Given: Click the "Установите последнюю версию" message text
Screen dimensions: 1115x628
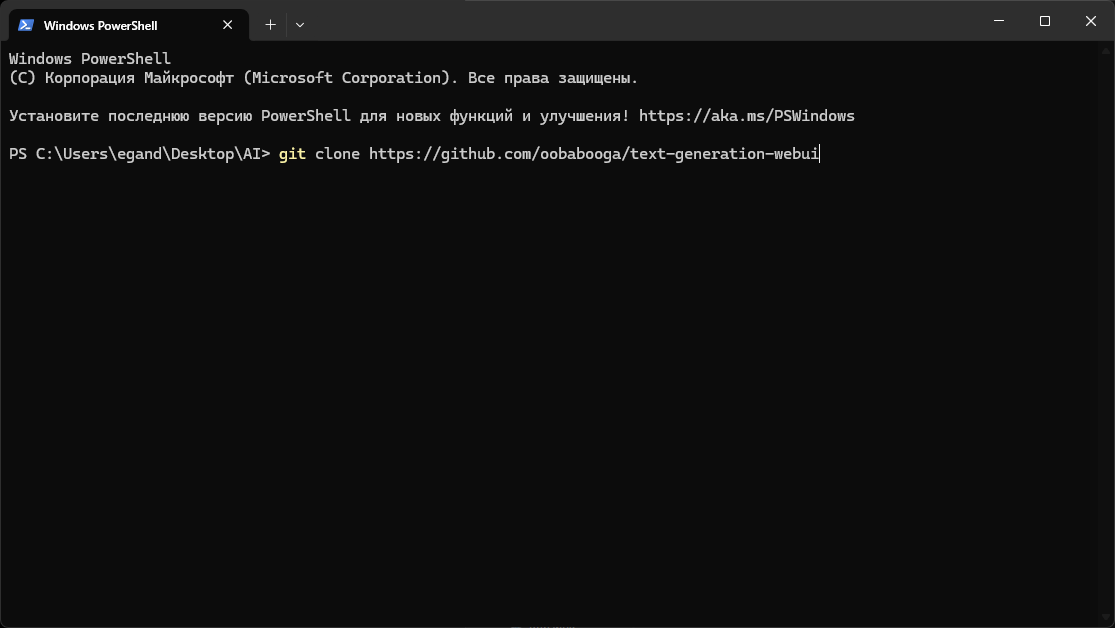Looking at the screenshot, I should (130, 116).
